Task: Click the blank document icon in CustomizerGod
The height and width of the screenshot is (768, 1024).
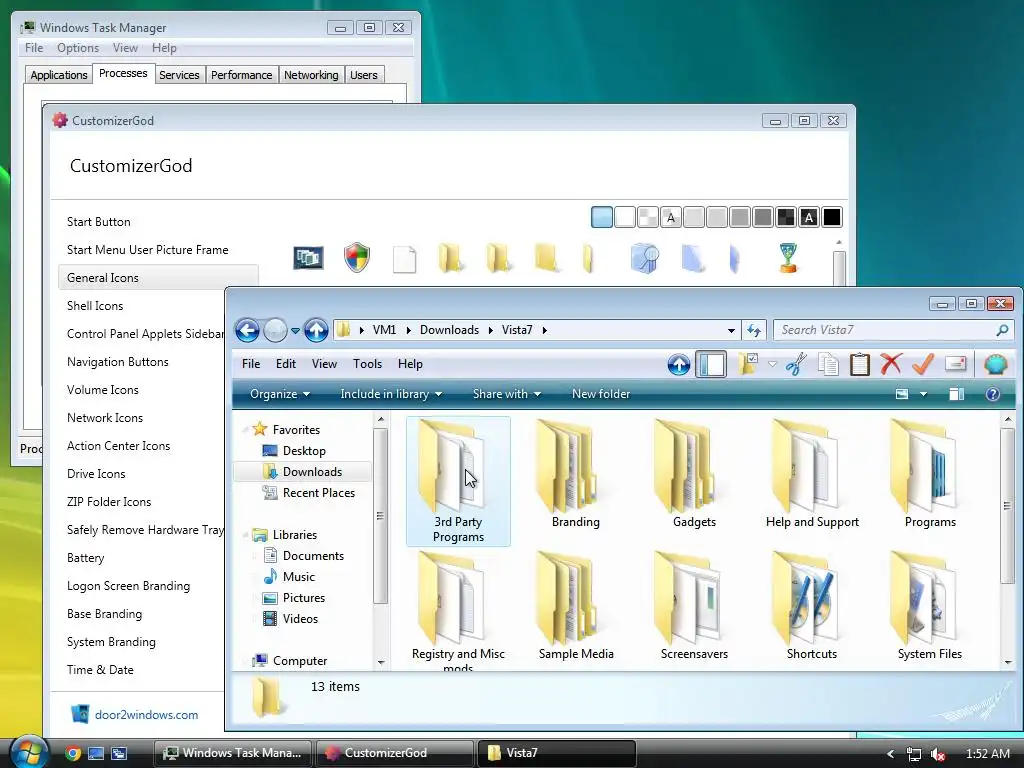Action: [404, 259]
